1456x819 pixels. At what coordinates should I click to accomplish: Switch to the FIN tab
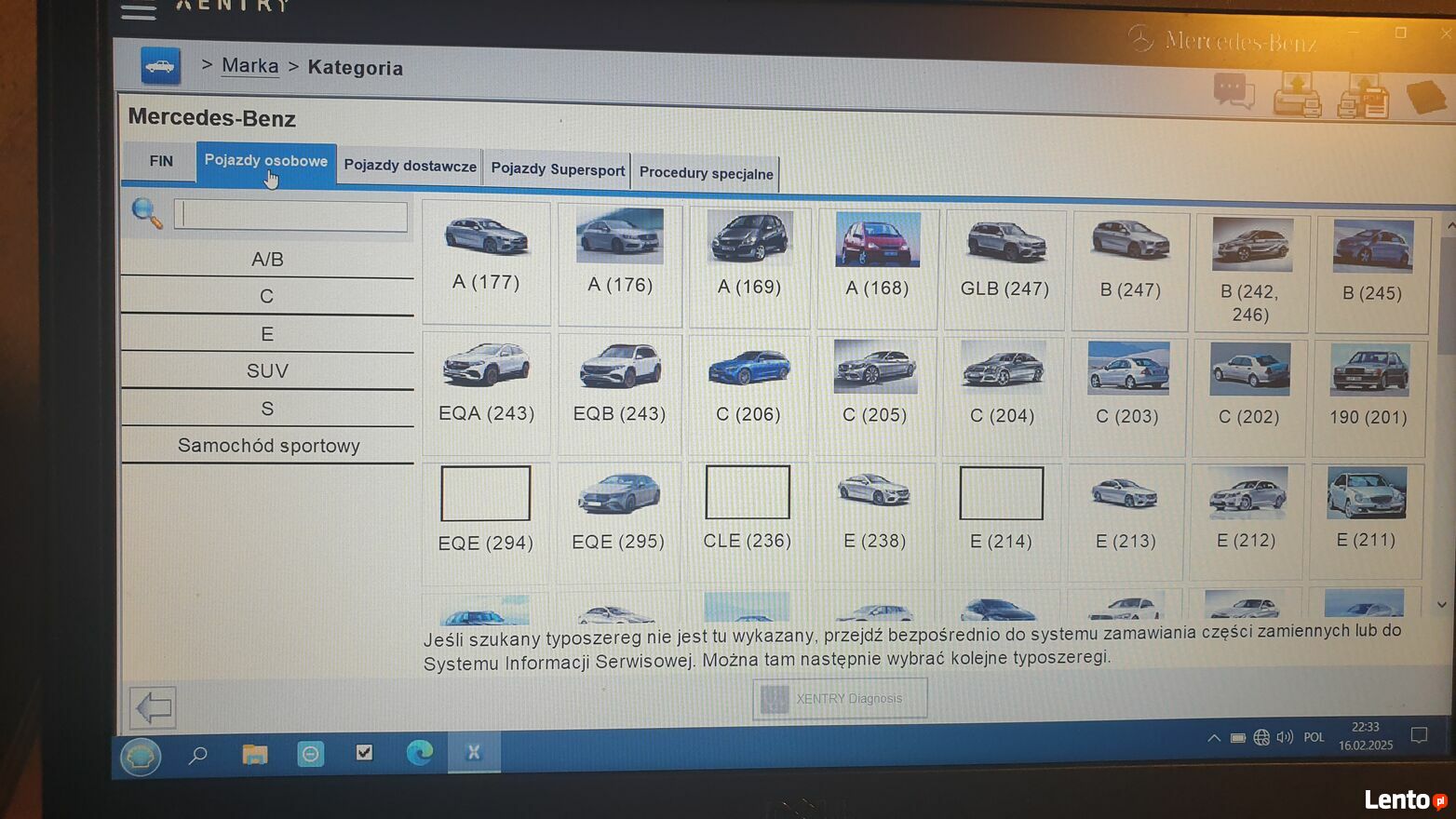(161, 161)
